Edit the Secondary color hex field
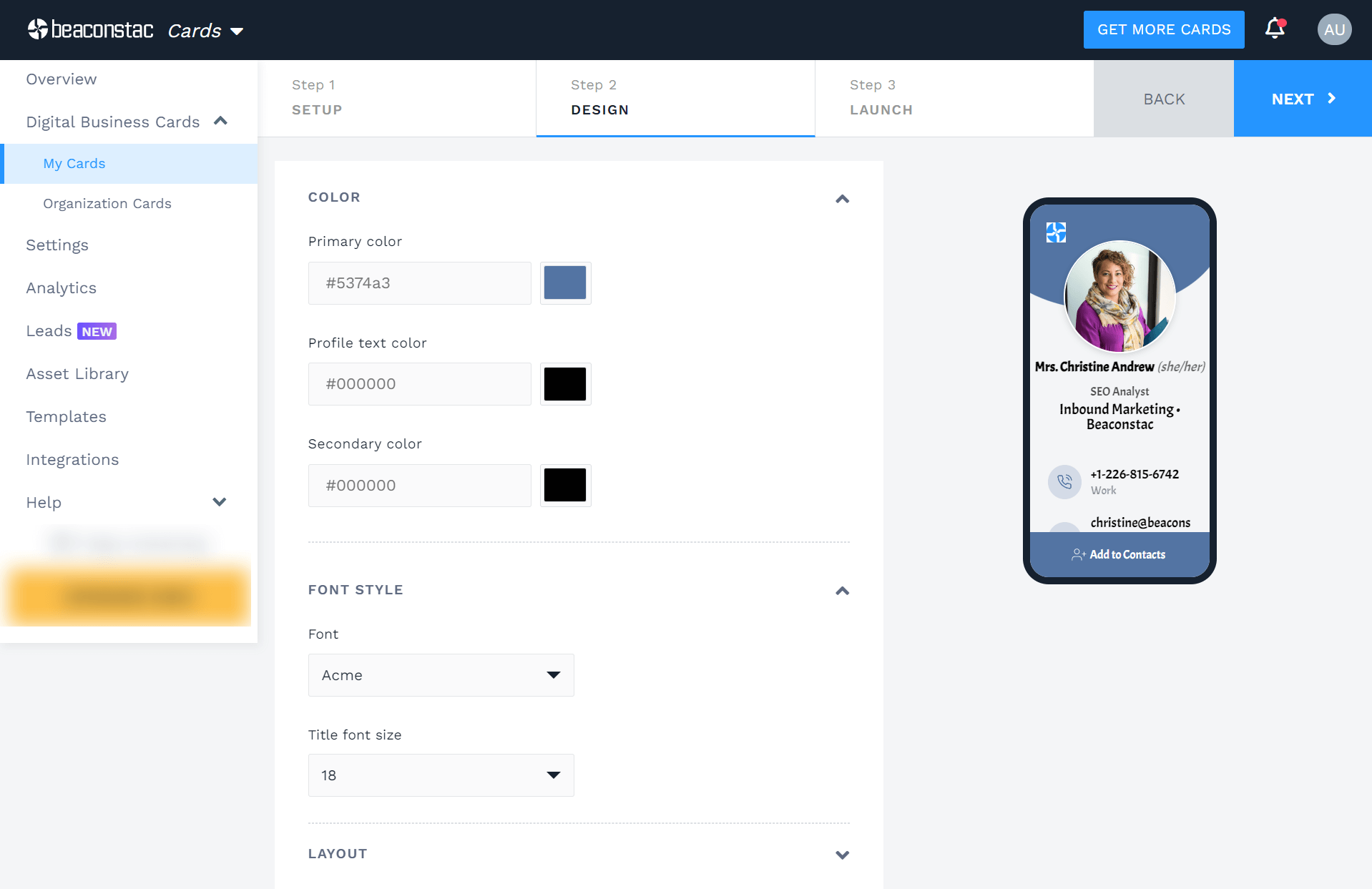 [419, 485]
